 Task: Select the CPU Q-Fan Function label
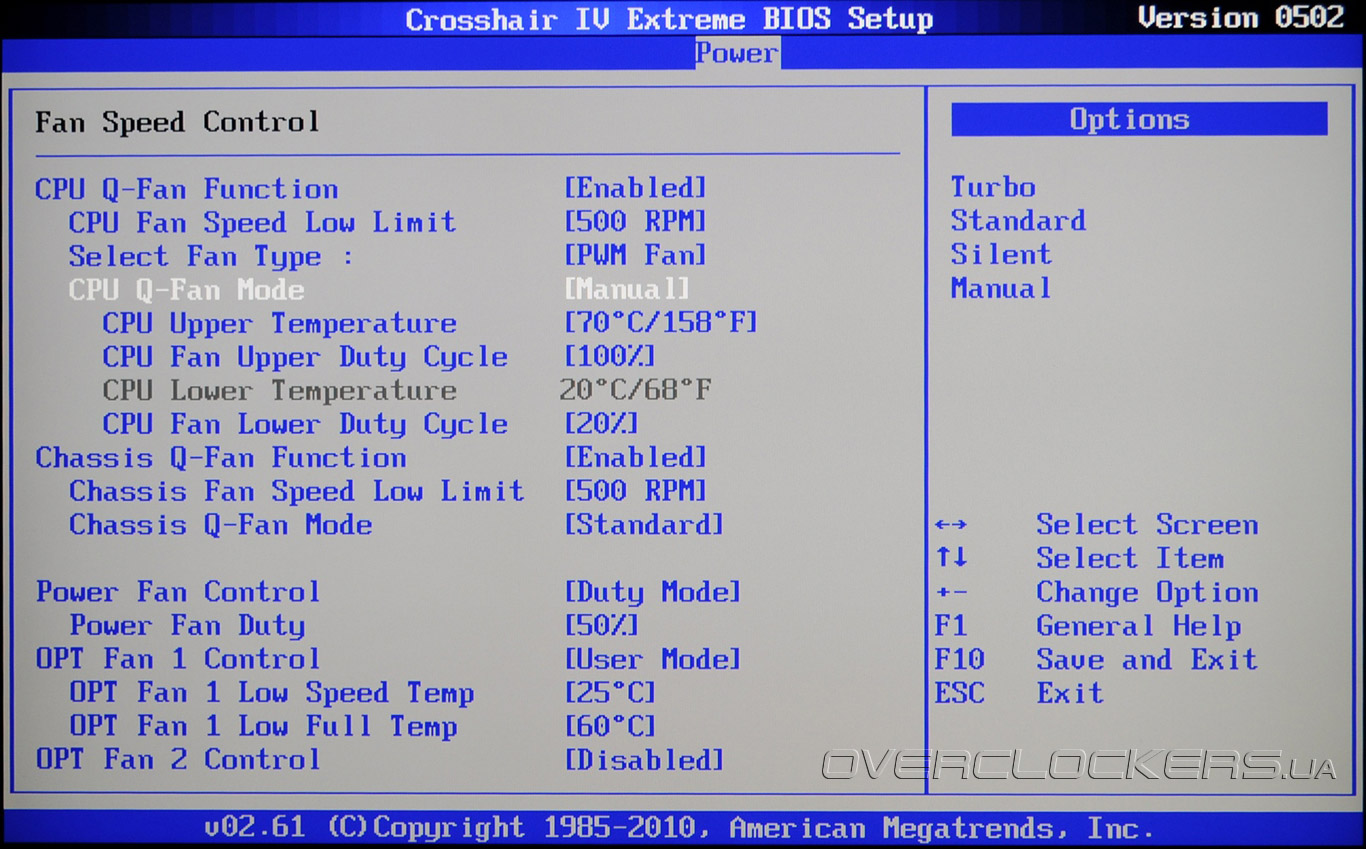187,188
